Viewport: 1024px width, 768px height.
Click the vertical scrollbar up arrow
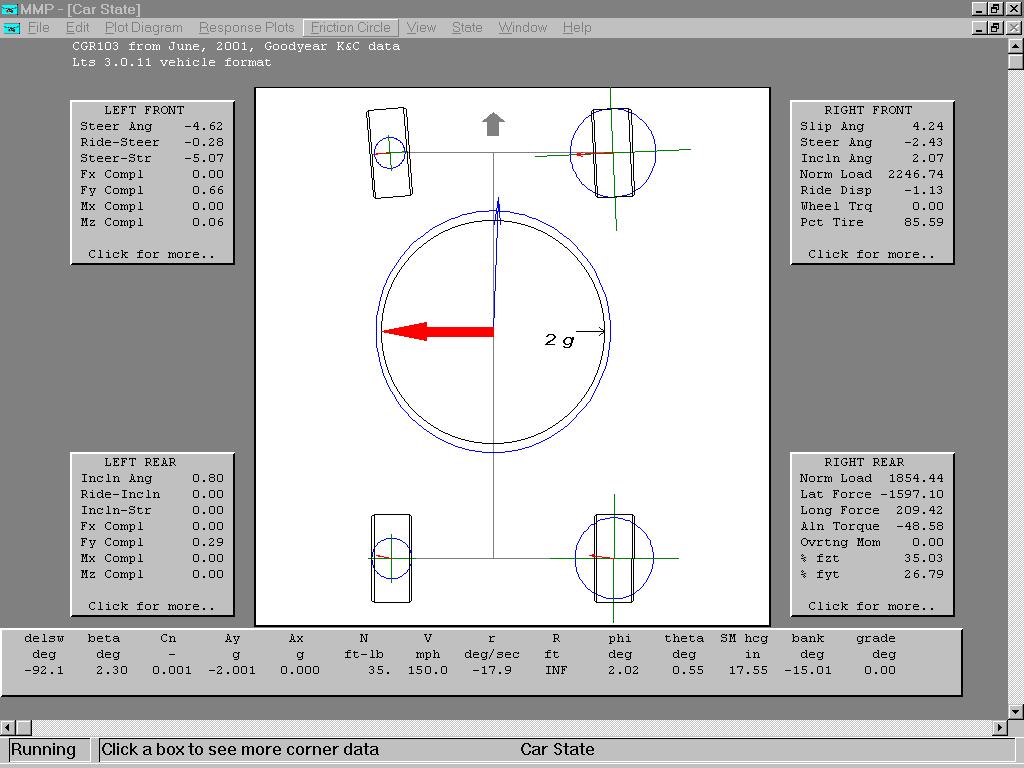point(1016,46)
